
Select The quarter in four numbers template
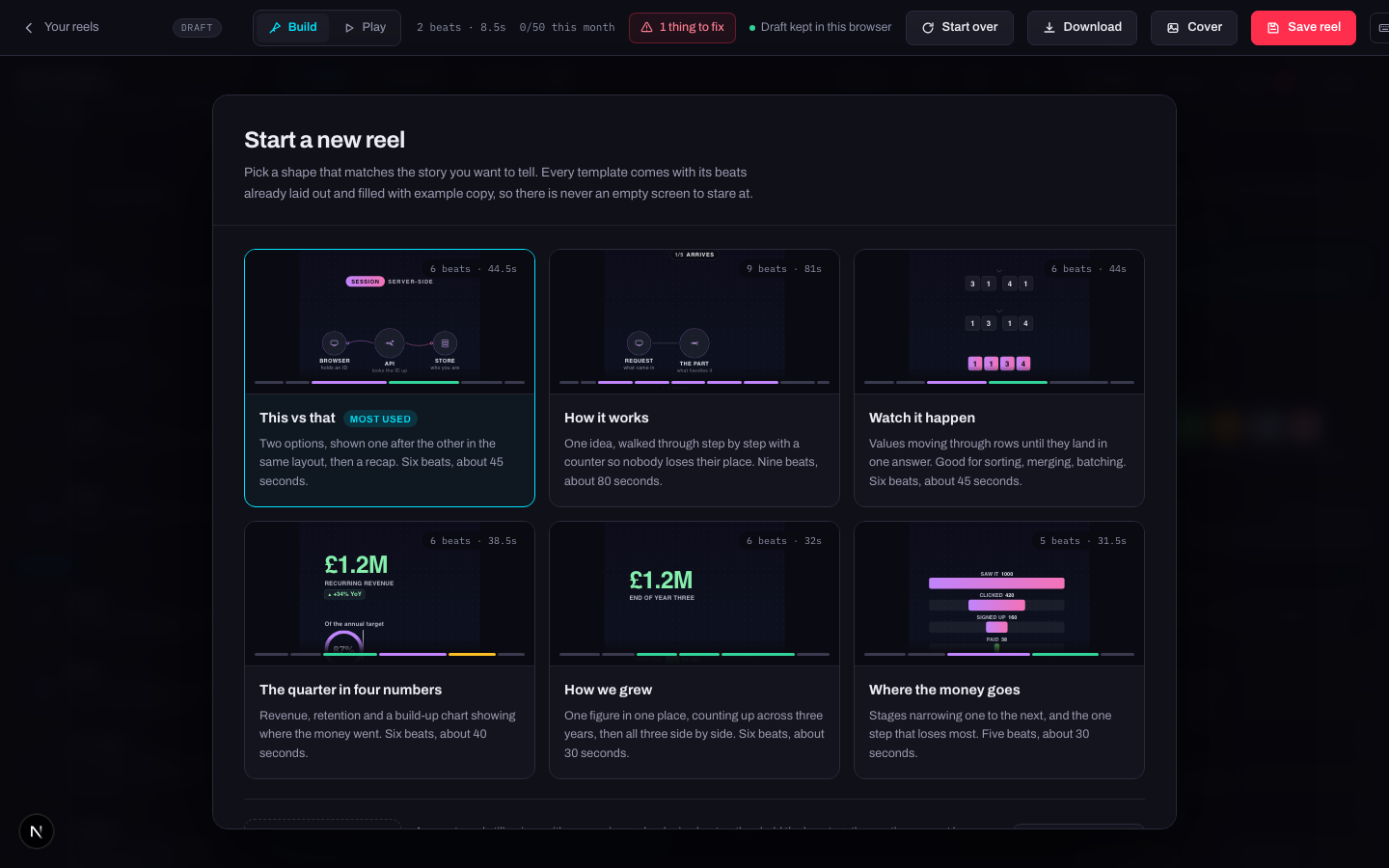(390, 650)
